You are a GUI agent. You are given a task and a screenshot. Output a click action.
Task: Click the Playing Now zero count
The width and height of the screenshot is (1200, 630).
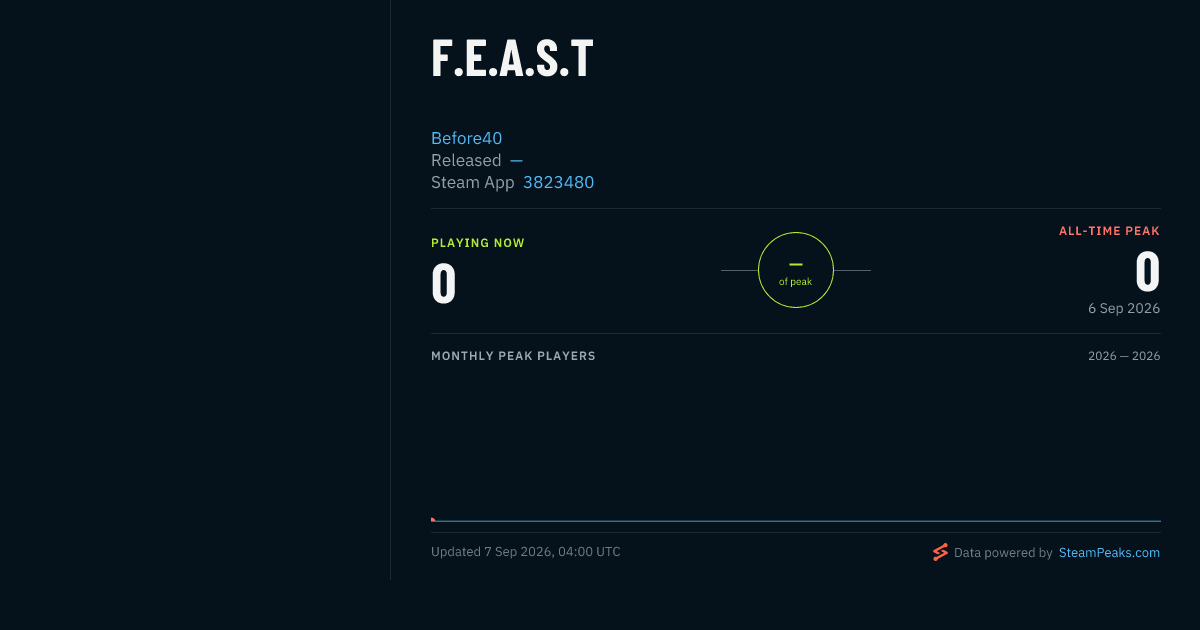coord(444,283)
